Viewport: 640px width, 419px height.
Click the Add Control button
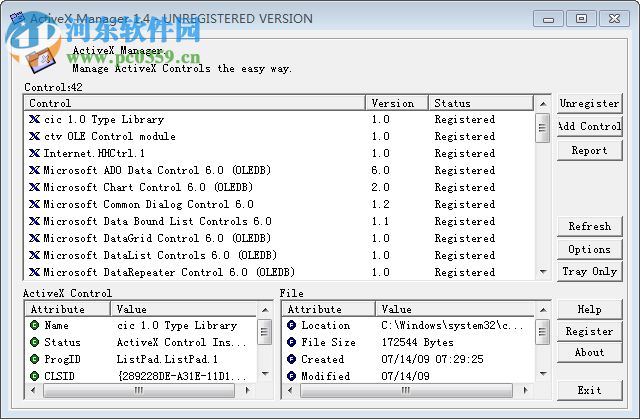tap(589, 126)
